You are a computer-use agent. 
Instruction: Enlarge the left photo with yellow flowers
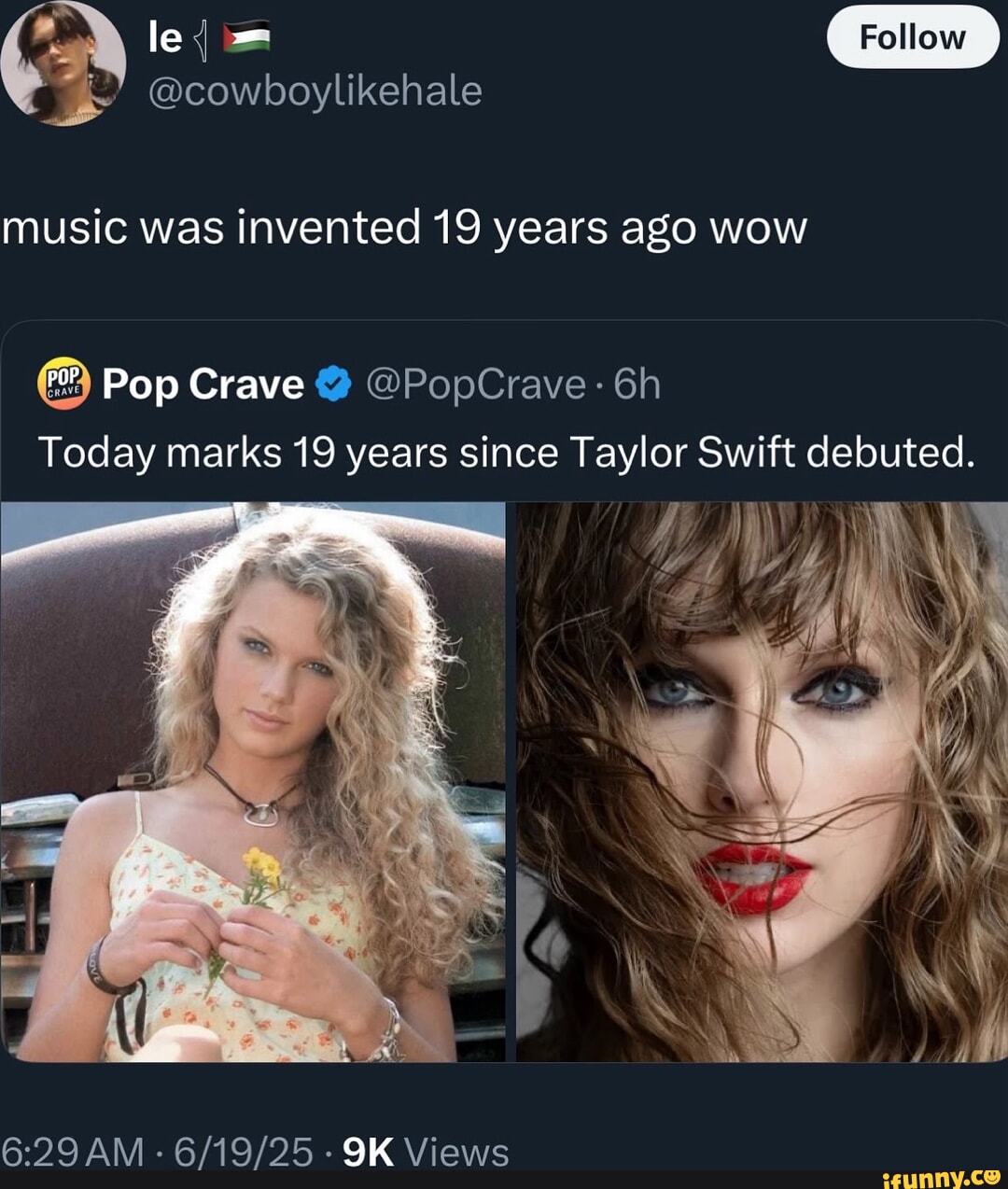[253, 782]
